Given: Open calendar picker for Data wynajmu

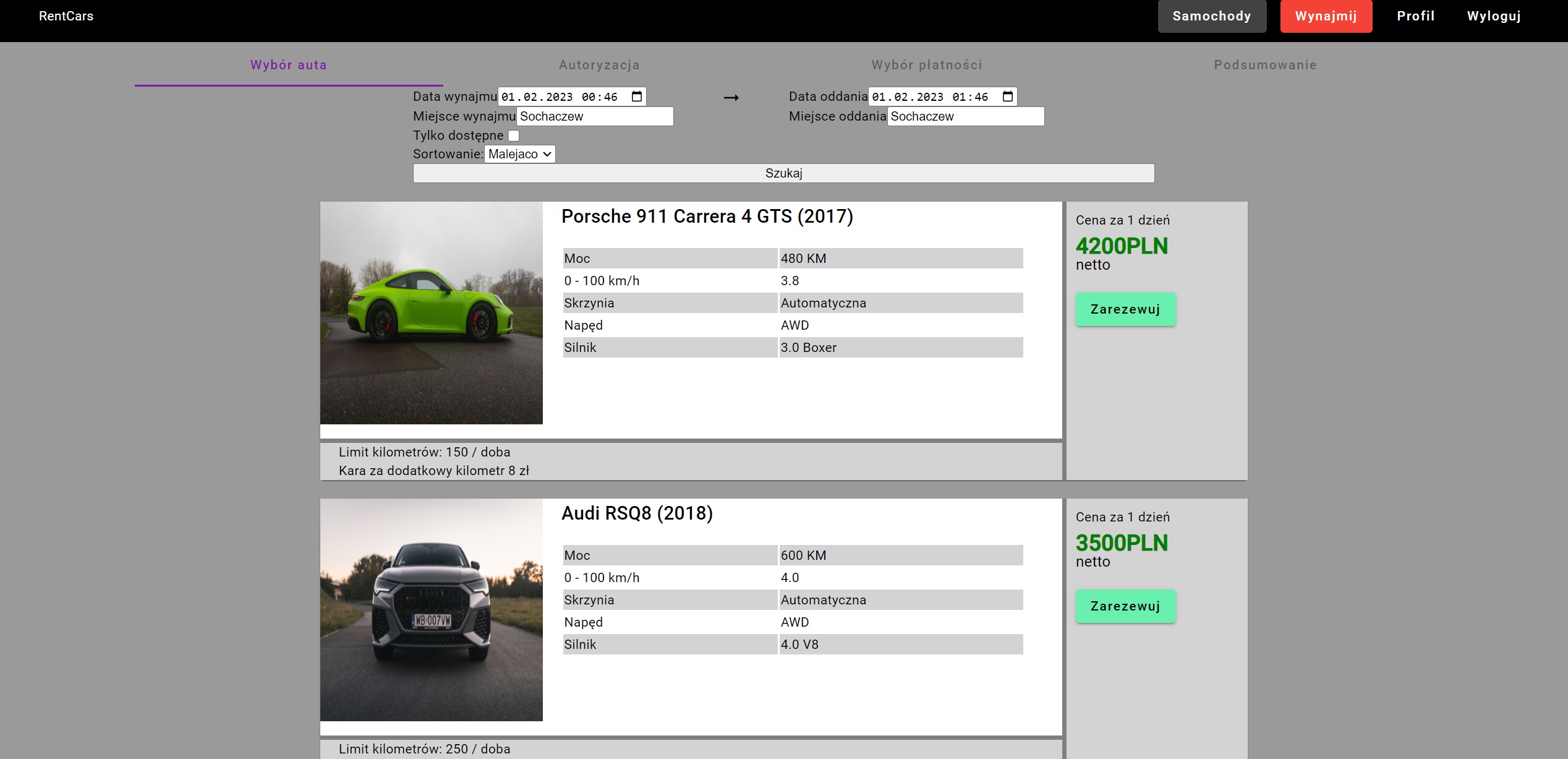Looking at the screenshot, I should [637, 96].
